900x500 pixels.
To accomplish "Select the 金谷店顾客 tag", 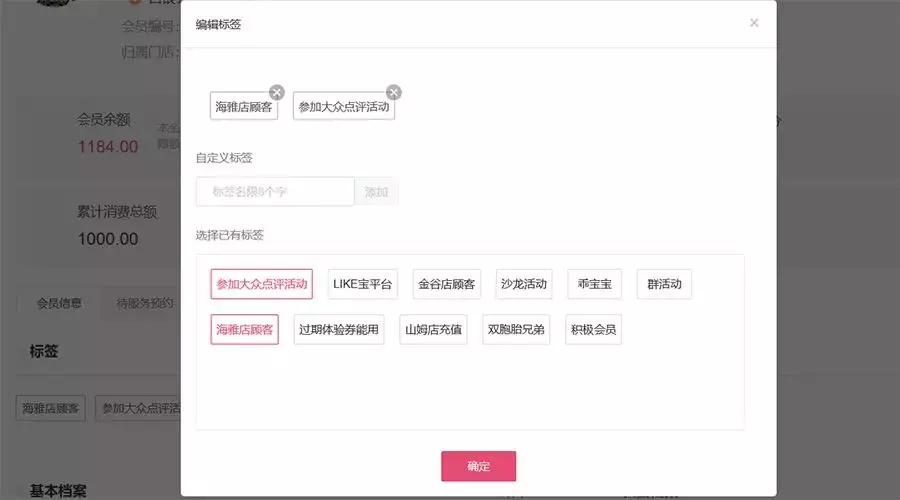I will [447, 284].
